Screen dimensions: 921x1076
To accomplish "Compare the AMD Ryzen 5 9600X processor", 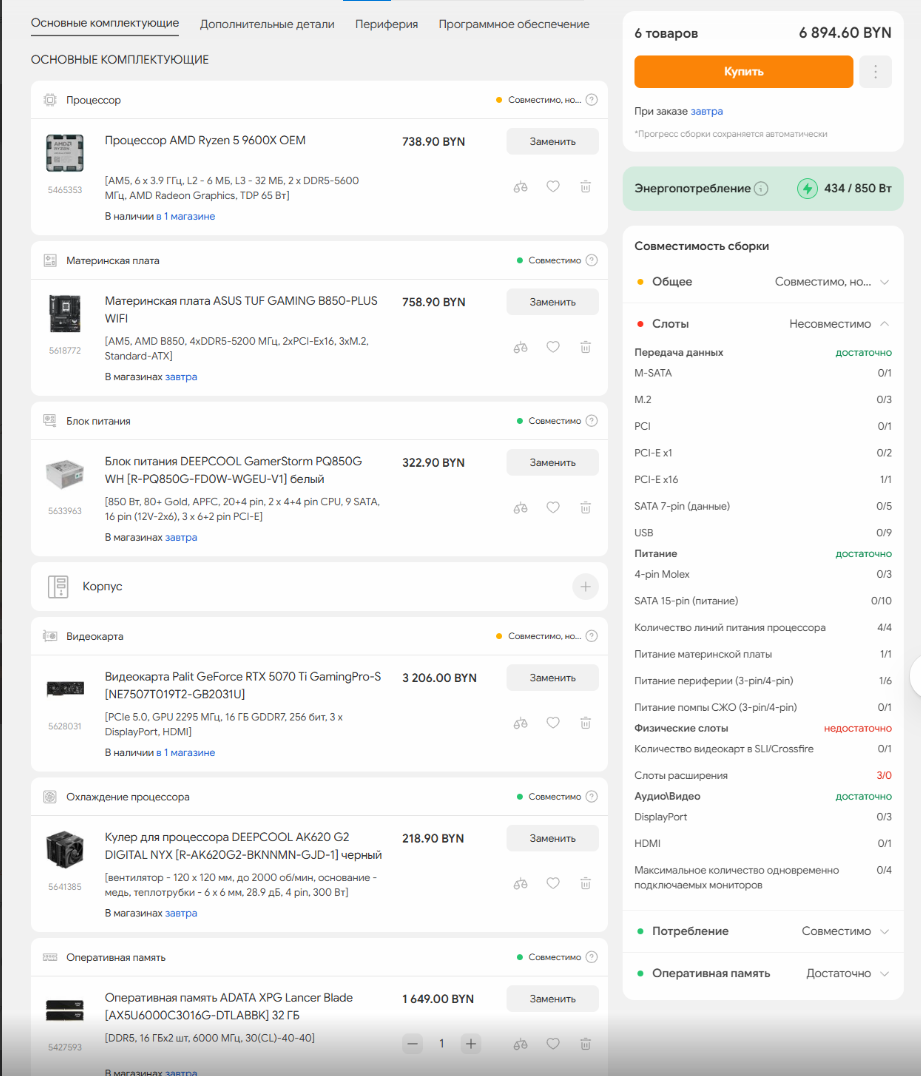I will click(520, 187).
